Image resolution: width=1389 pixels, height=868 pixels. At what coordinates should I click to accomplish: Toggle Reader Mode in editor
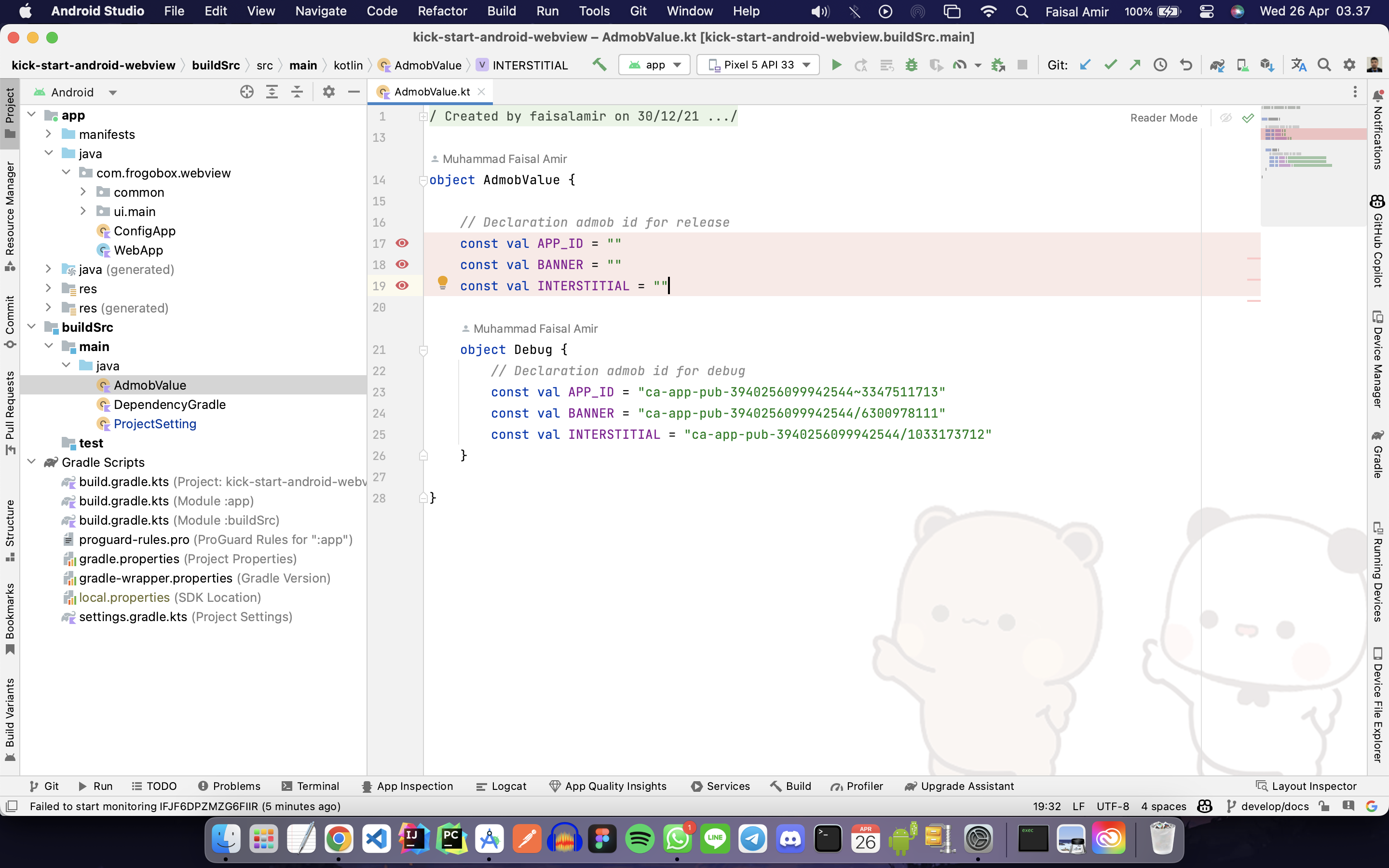pyautogui.click(x=1163, y=118)
